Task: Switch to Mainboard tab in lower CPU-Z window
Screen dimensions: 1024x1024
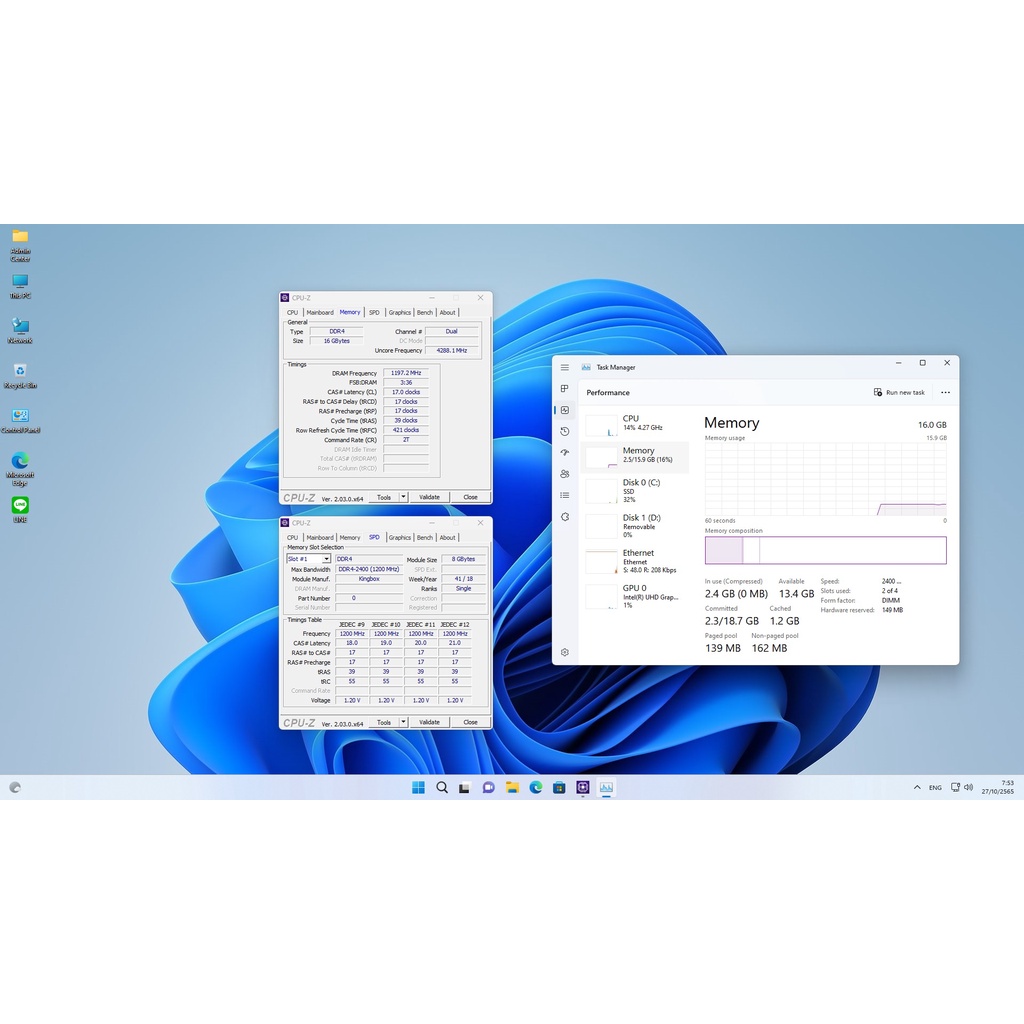Action: 320,537
